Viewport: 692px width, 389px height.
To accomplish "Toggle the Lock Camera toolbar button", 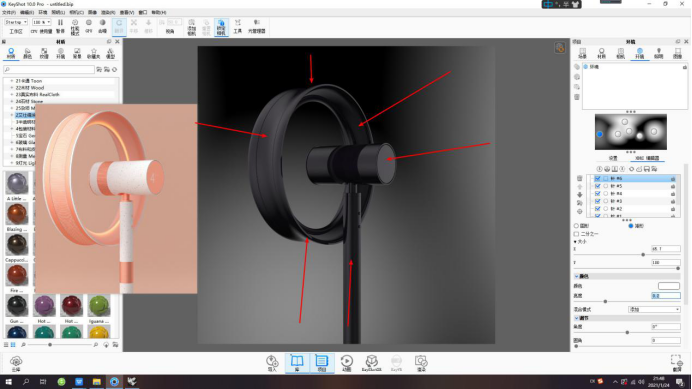I will click(x=221, y=27).
